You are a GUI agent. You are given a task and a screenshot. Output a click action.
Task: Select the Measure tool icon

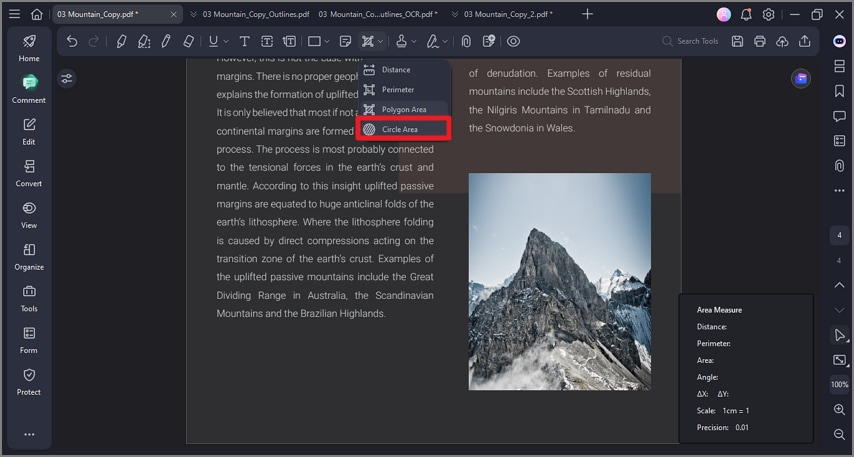click(x=368, y=41)
